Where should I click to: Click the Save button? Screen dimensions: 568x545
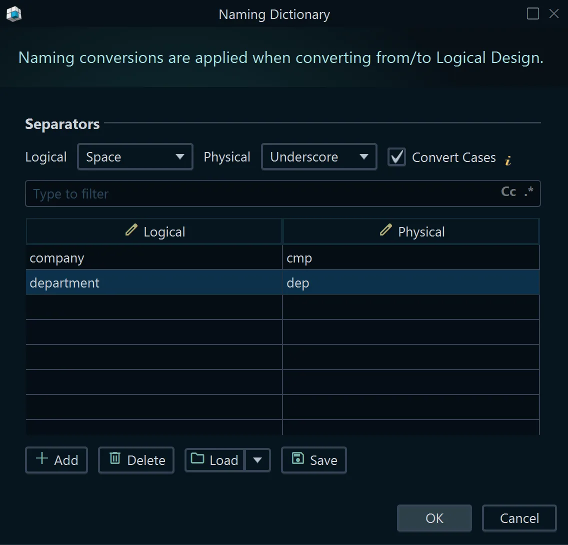click(x=314, y=460)
